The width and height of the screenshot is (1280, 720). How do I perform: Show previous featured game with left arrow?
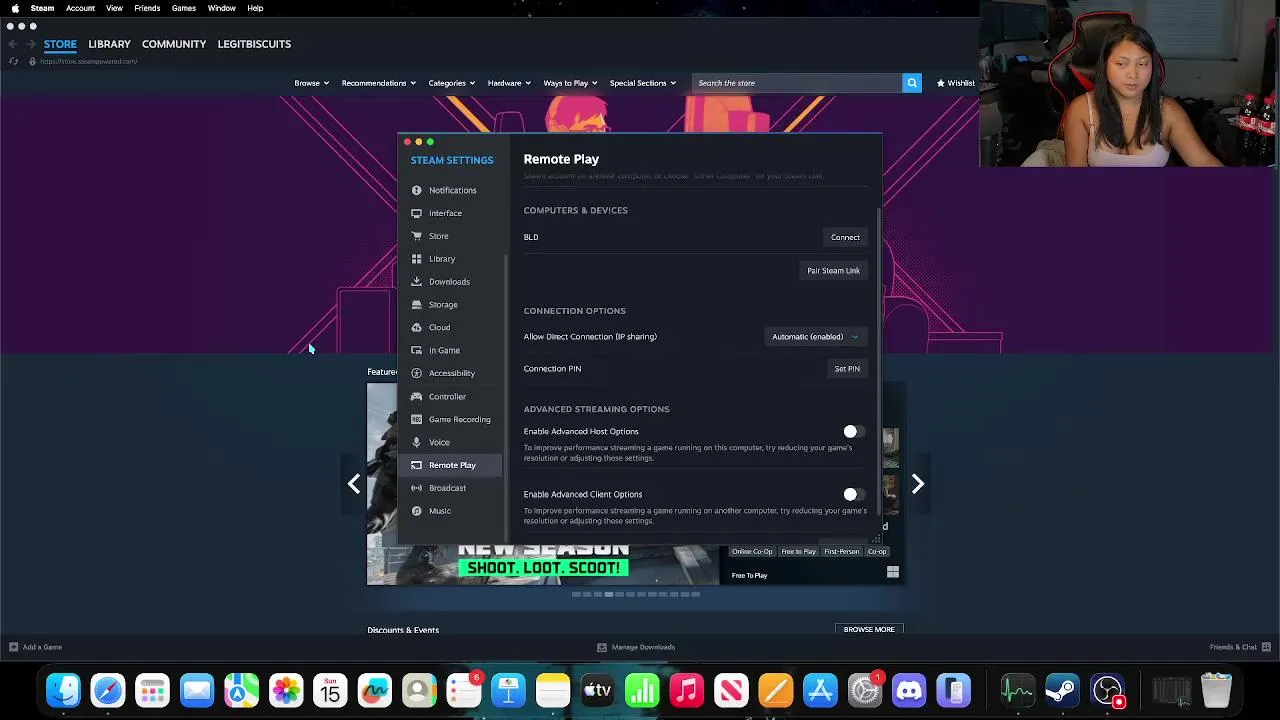pos(354,484)
